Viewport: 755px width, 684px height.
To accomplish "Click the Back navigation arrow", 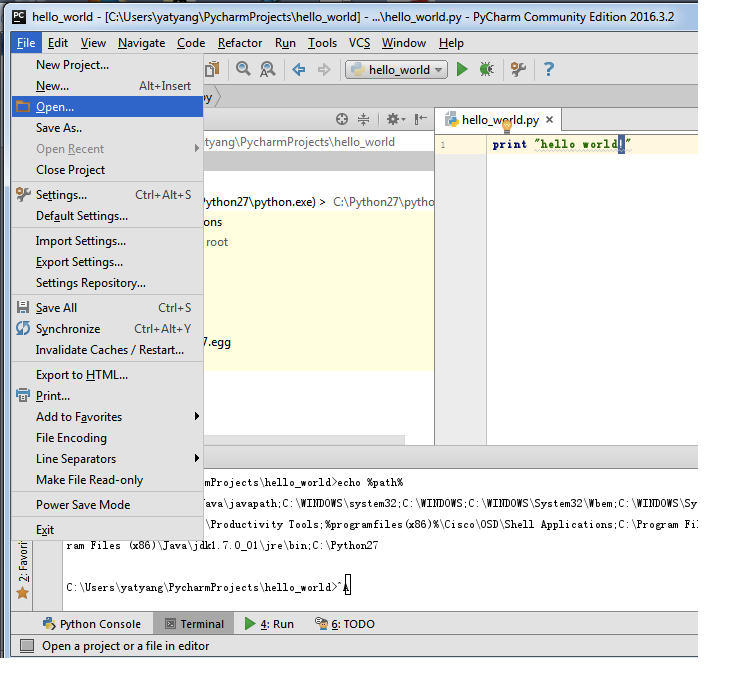I will tap(299, 69).
